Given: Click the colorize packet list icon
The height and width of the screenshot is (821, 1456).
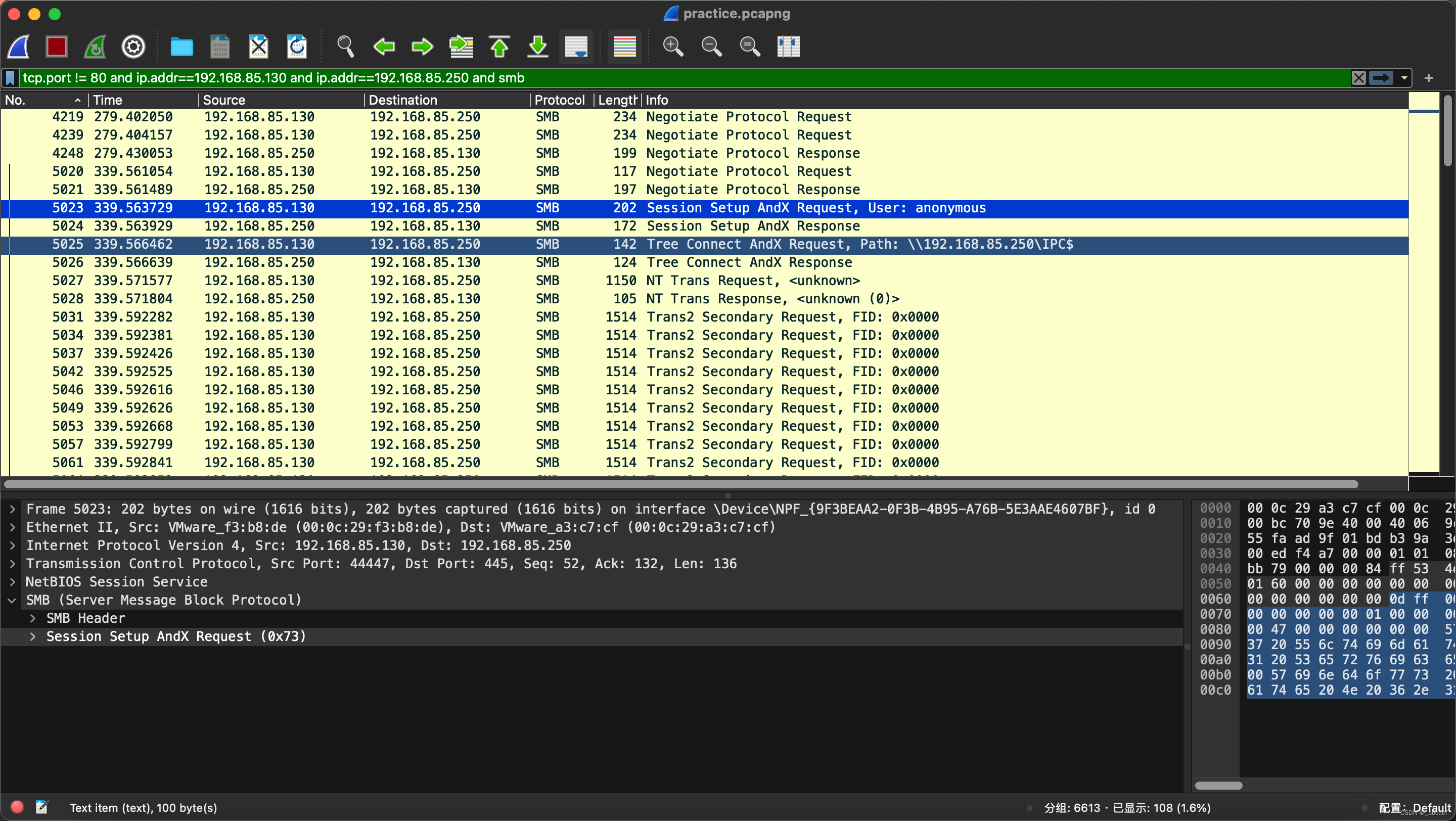Looking at the screenshot, I should pyautogui.click(x=624, y=47).
